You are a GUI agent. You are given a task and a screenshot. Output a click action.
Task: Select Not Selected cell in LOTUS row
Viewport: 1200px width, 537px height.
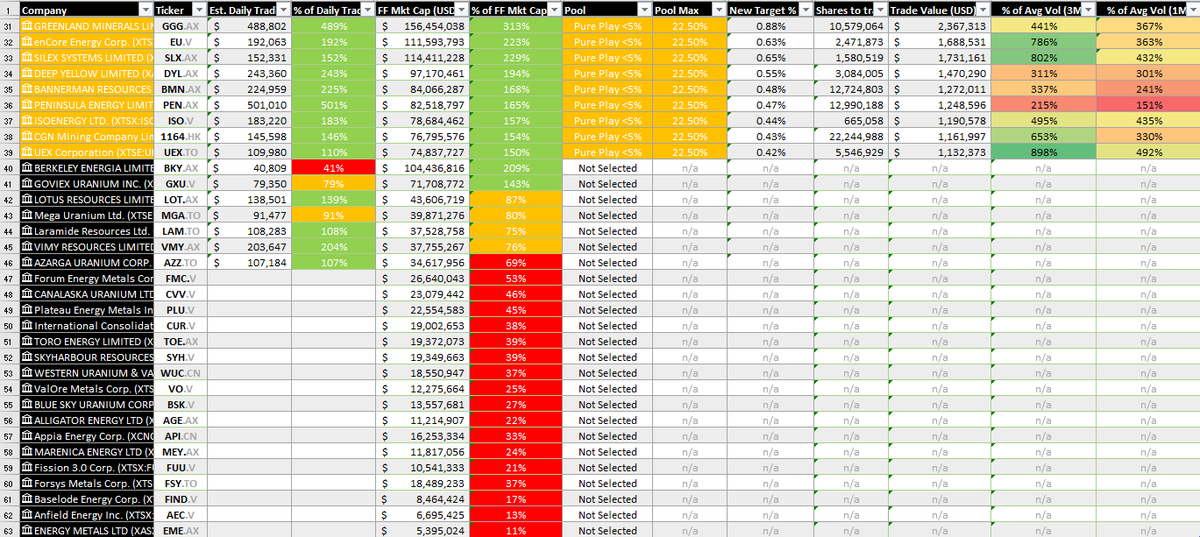[608, 200]
